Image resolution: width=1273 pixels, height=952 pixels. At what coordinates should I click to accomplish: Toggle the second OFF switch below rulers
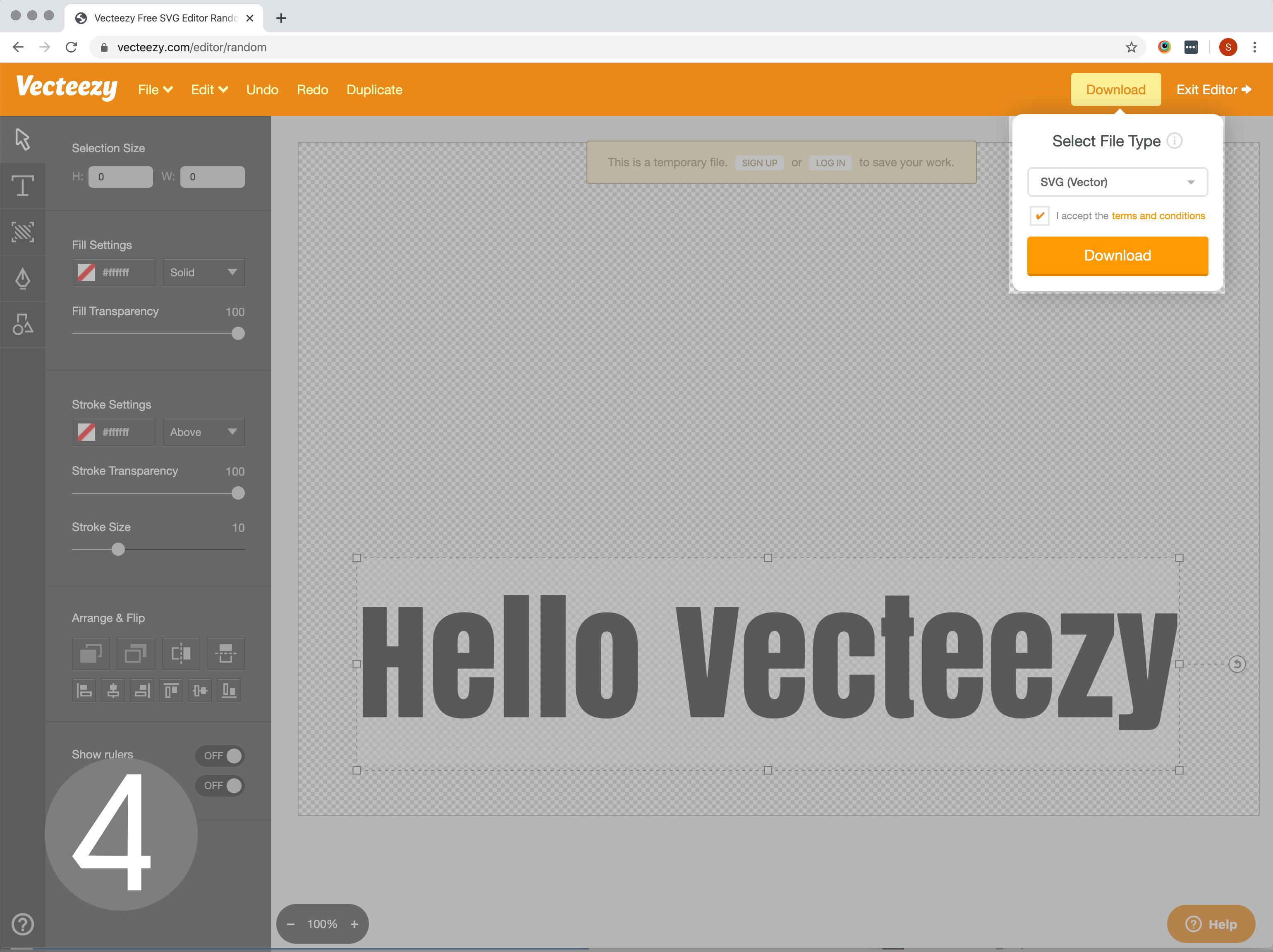(220, 786)
